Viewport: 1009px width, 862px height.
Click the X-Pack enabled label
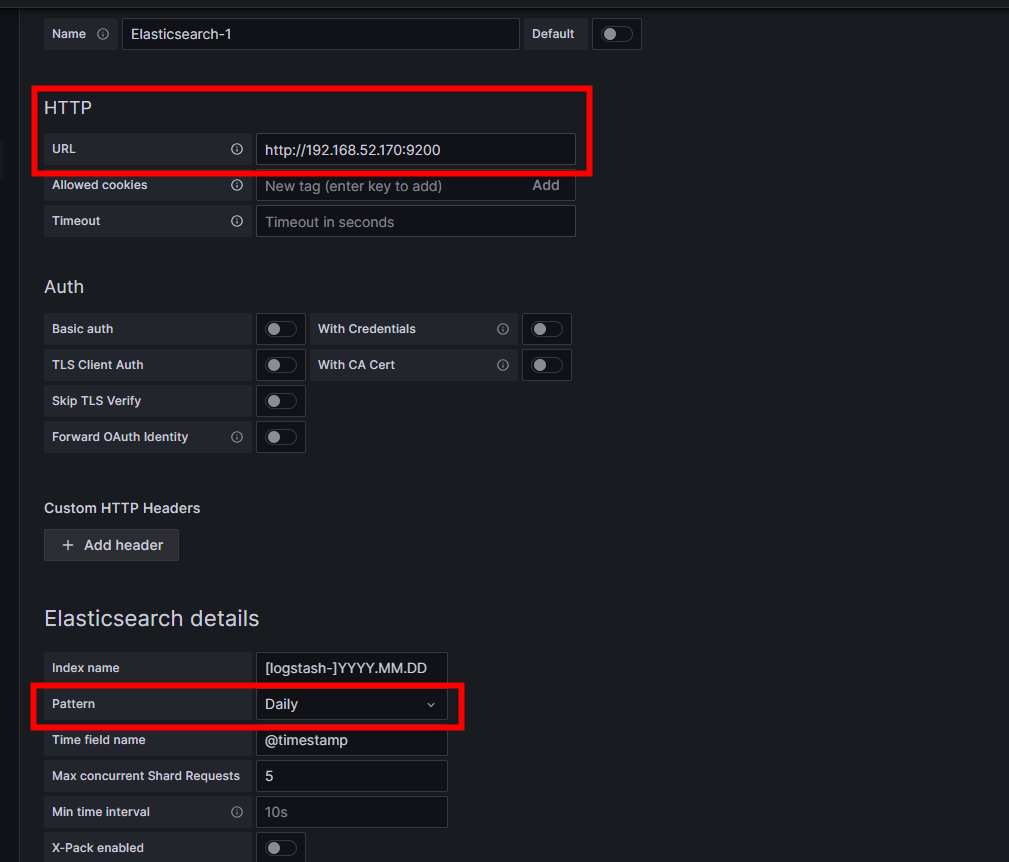pos(98,848)
